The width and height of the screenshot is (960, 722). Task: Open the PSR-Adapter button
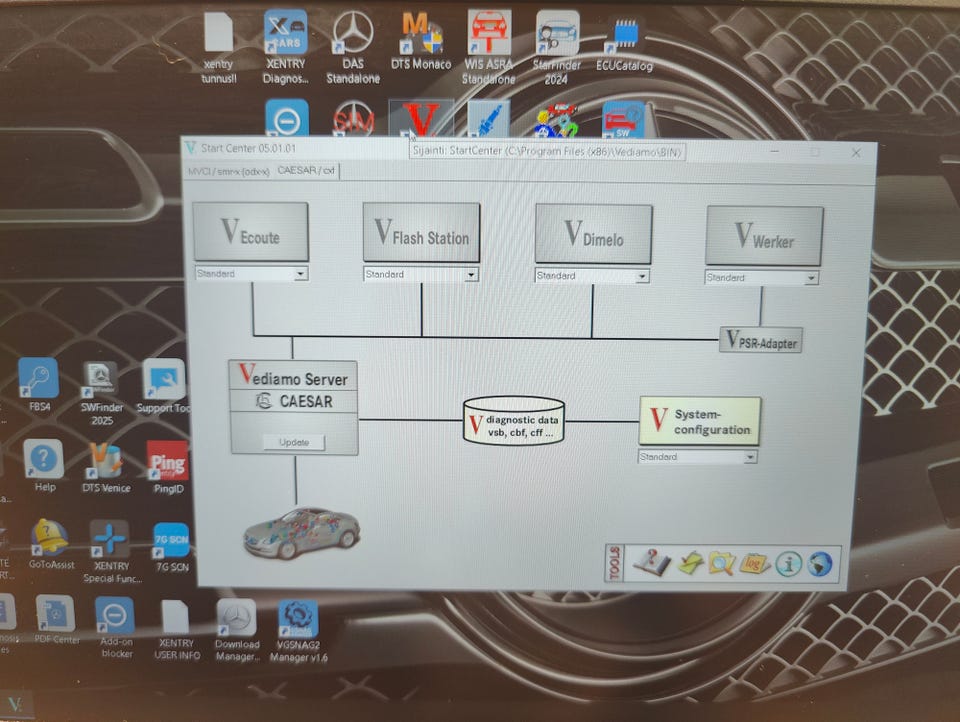click(761, 340)
